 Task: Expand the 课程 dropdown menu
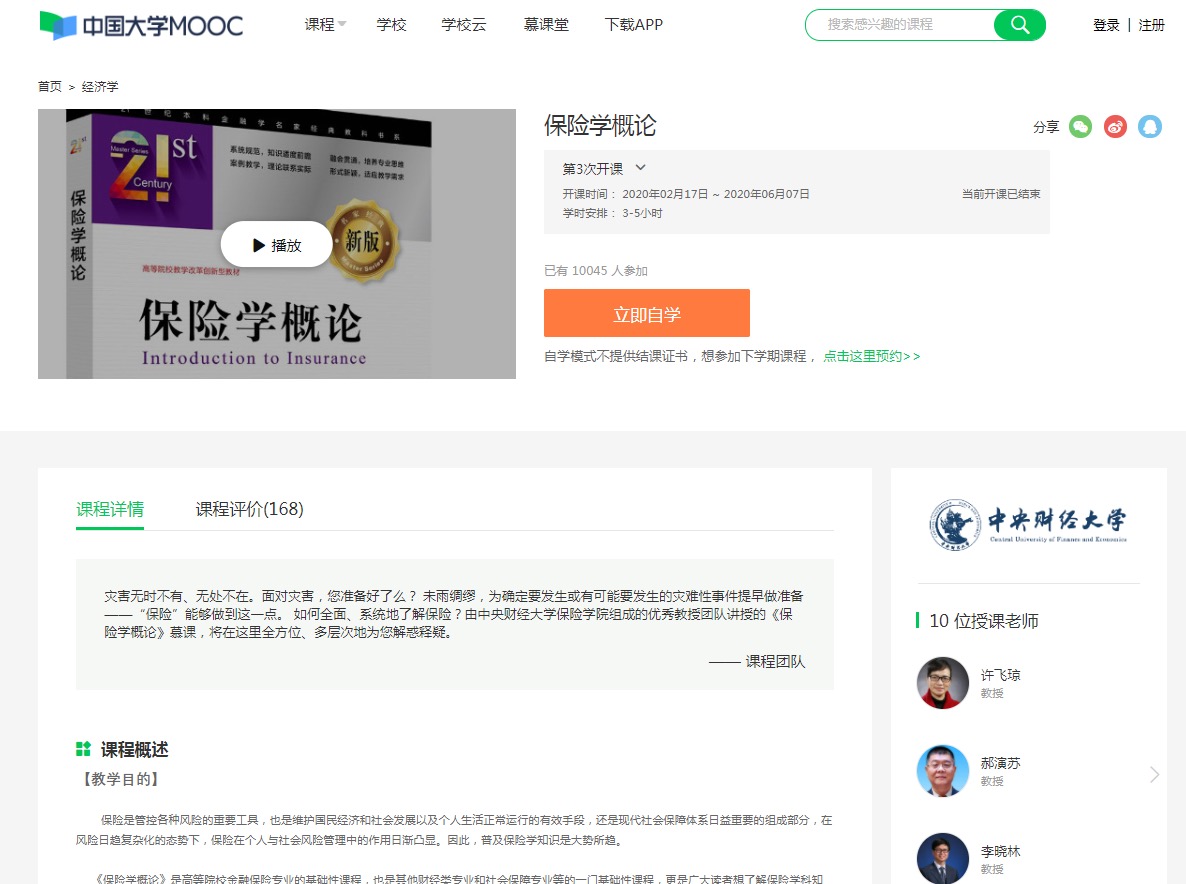(325, 25)
